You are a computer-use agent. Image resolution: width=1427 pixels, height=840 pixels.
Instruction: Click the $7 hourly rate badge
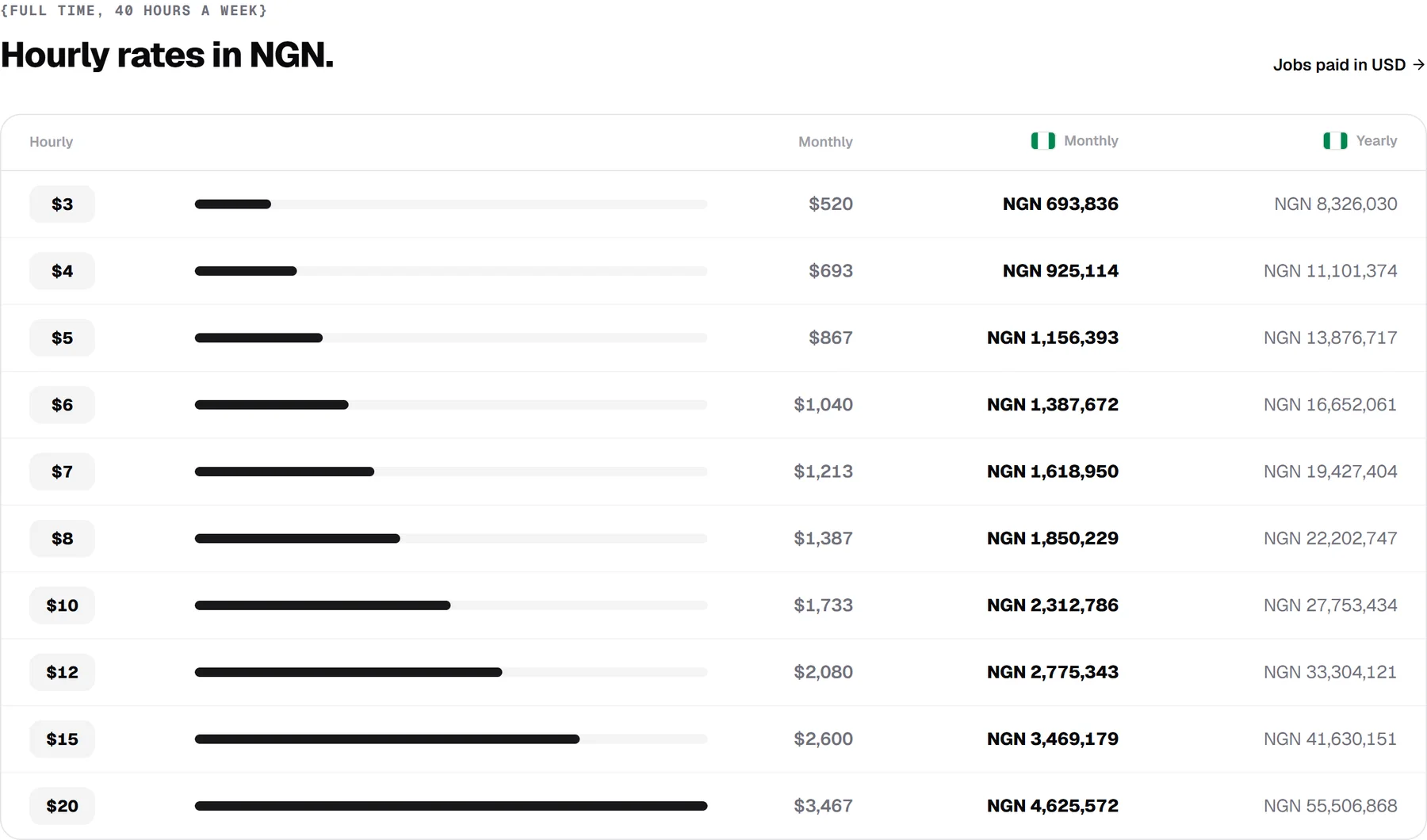62,472
